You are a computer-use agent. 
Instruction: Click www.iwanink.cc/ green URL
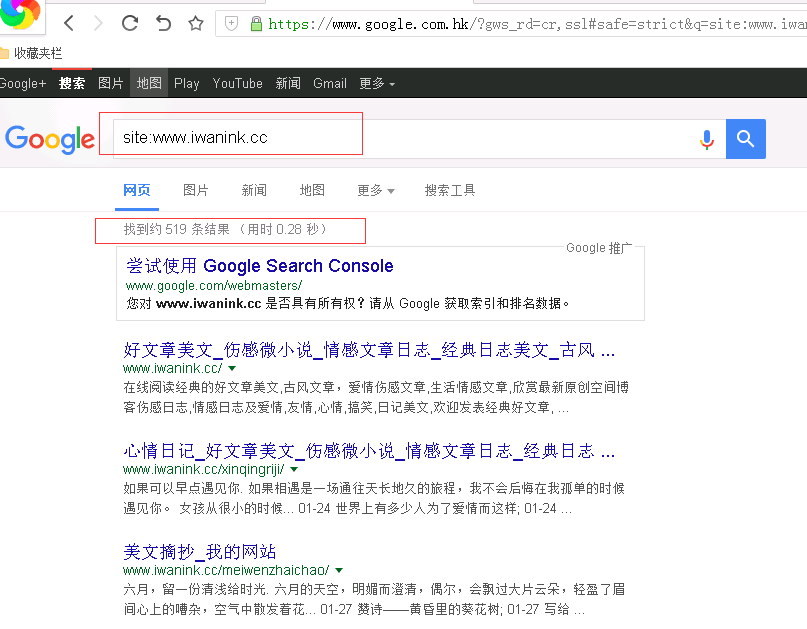coord(172,369)
